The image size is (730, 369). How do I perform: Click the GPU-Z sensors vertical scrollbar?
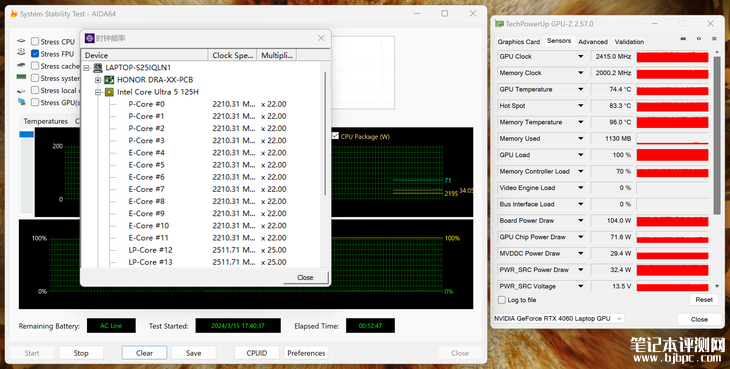pos(716,135)
